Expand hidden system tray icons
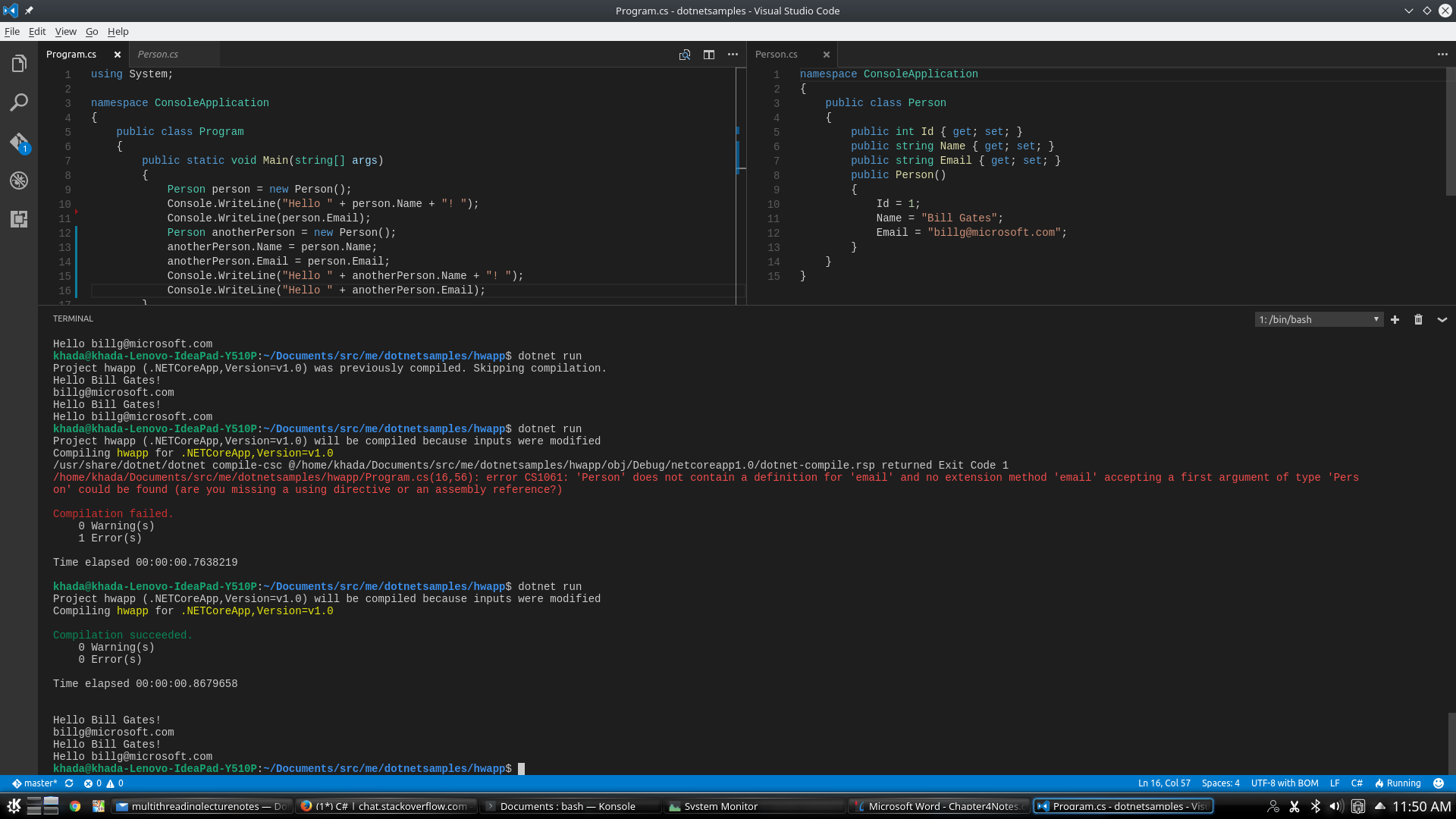Viewport: 1456px width, 819px height. [x=1379, y=806]
